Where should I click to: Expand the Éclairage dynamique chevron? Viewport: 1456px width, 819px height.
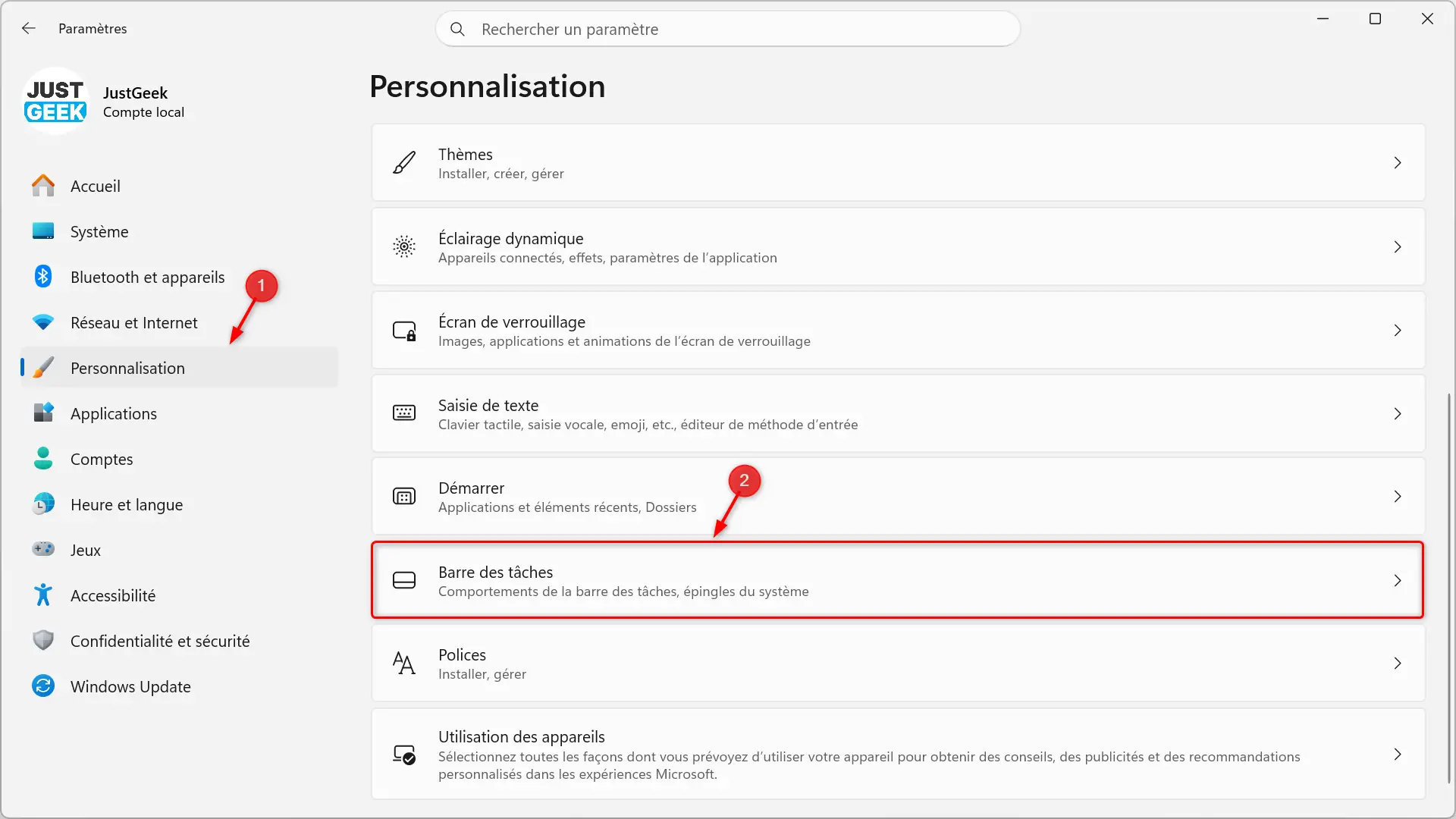tap(1398, 247)
